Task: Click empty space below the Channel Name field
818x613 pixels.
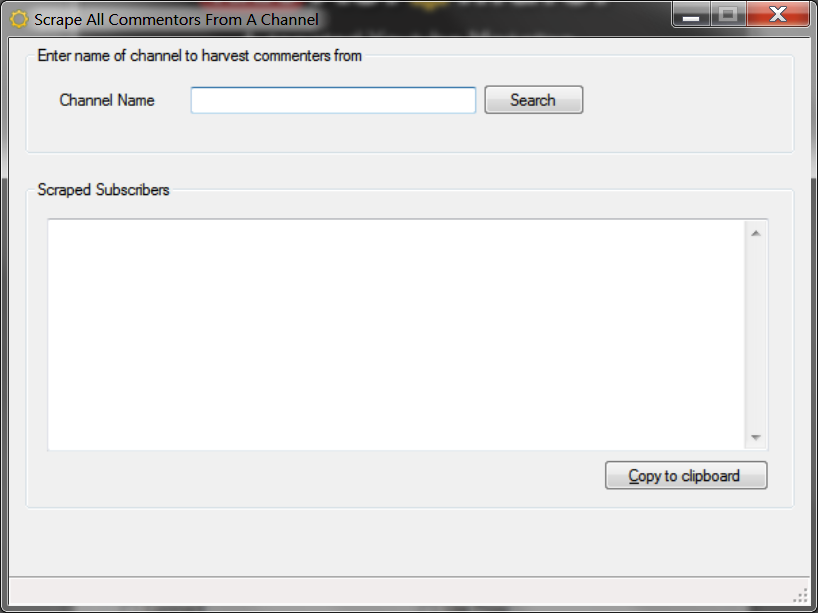Action: tap(333, 133)
